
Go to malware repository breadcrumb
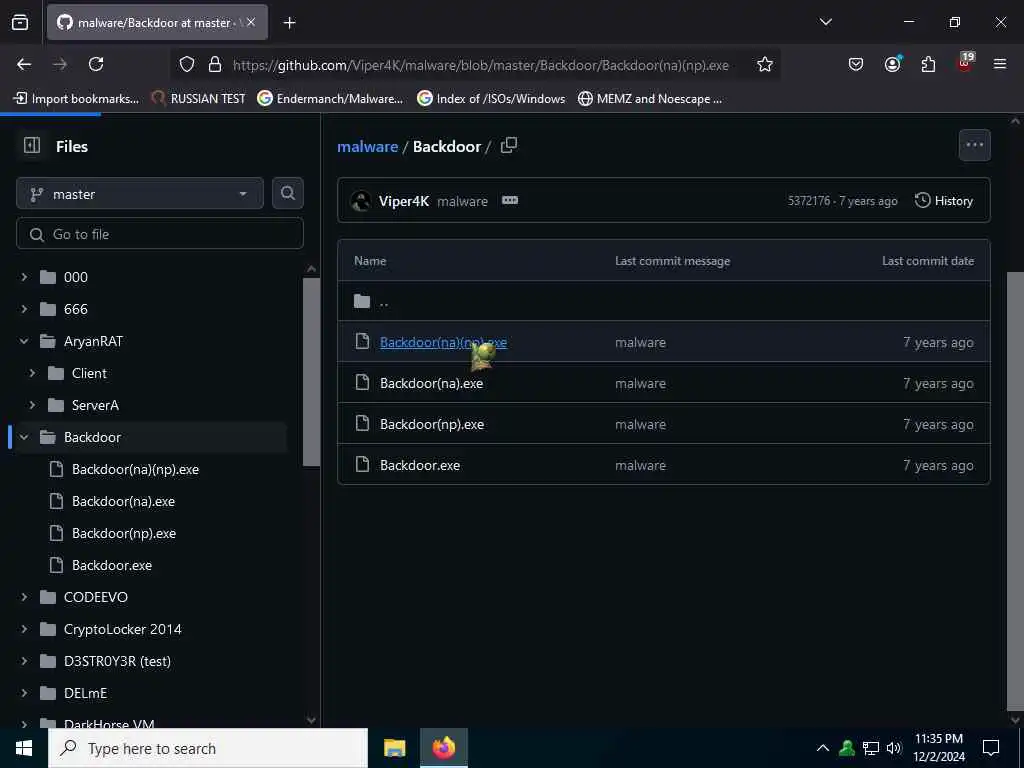pos(367,146)
